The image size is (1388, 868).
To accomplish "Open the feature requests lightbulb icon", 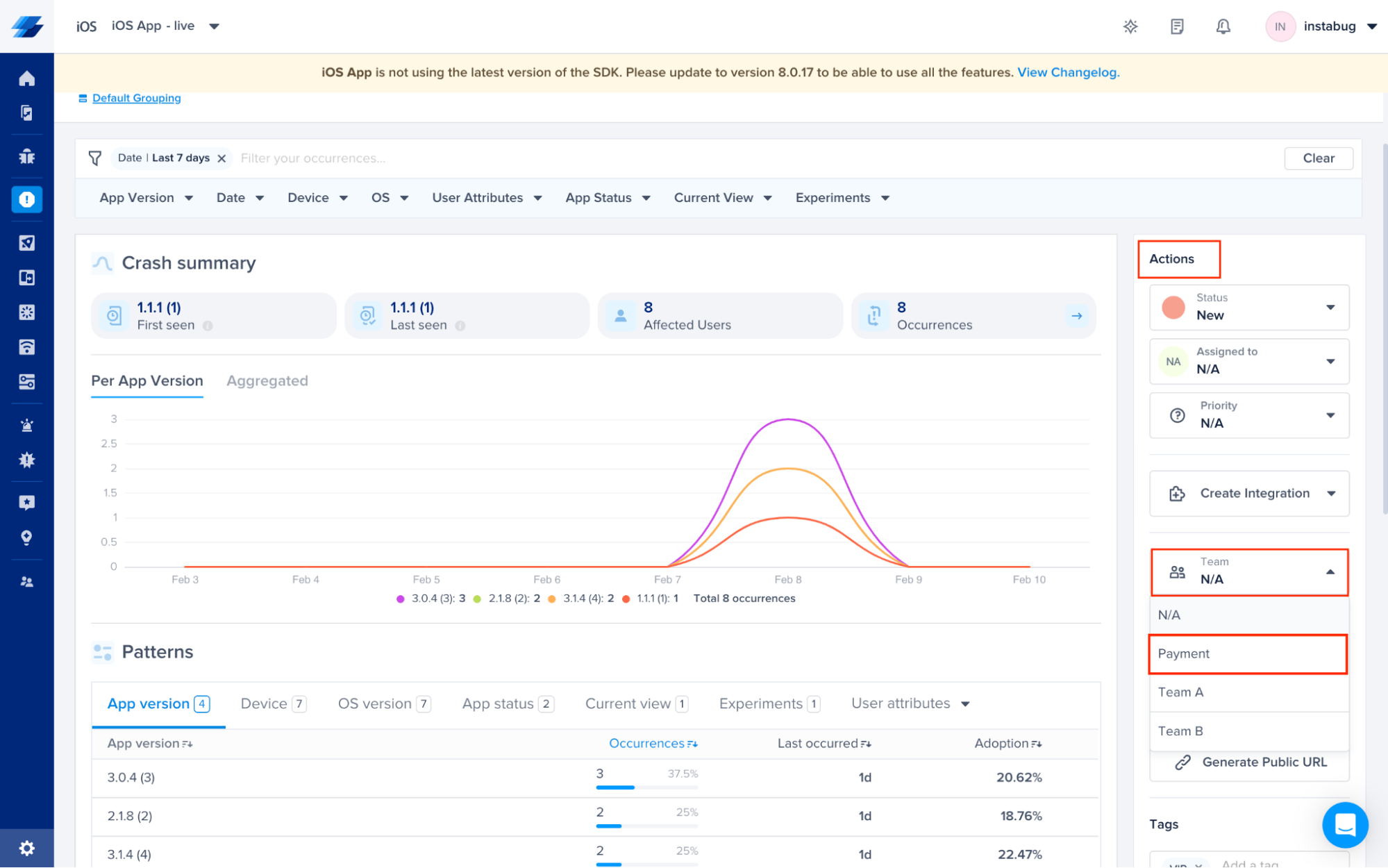I will 26,537.
